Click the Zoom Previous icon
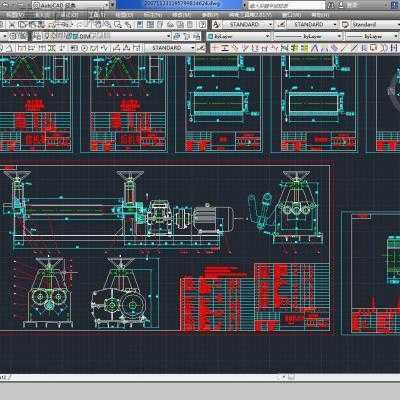Screen dimensions: 400x400 [x=128, y=25]
